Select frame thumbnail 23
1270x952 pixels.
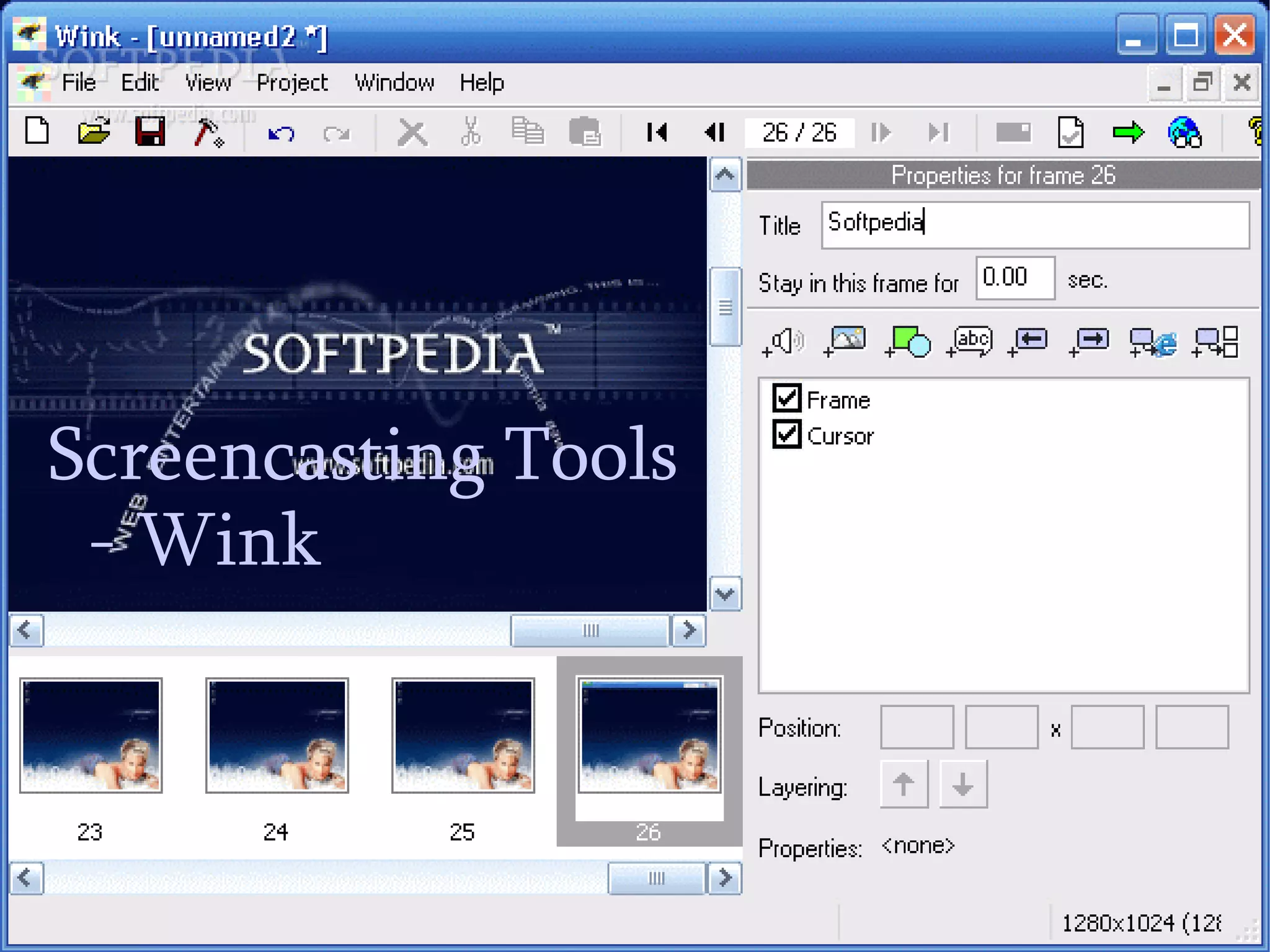(91, 736)
